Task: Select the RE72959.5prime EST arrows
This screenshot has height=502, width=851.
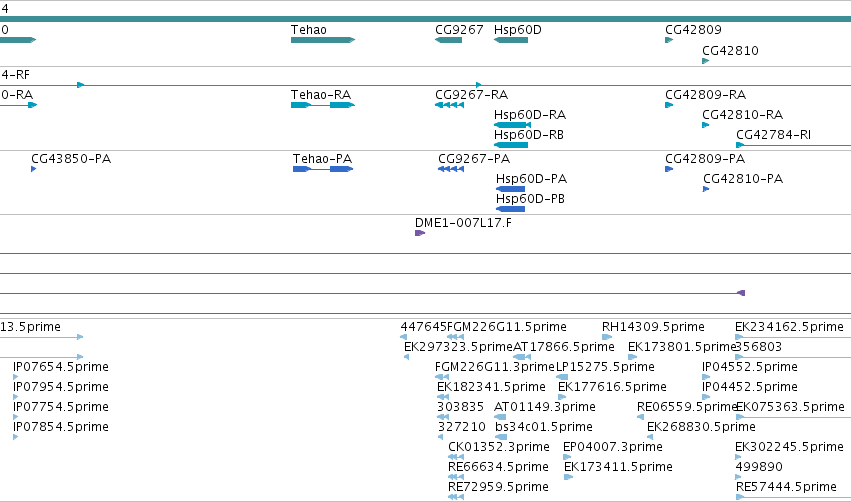Action: coord(456,497)
